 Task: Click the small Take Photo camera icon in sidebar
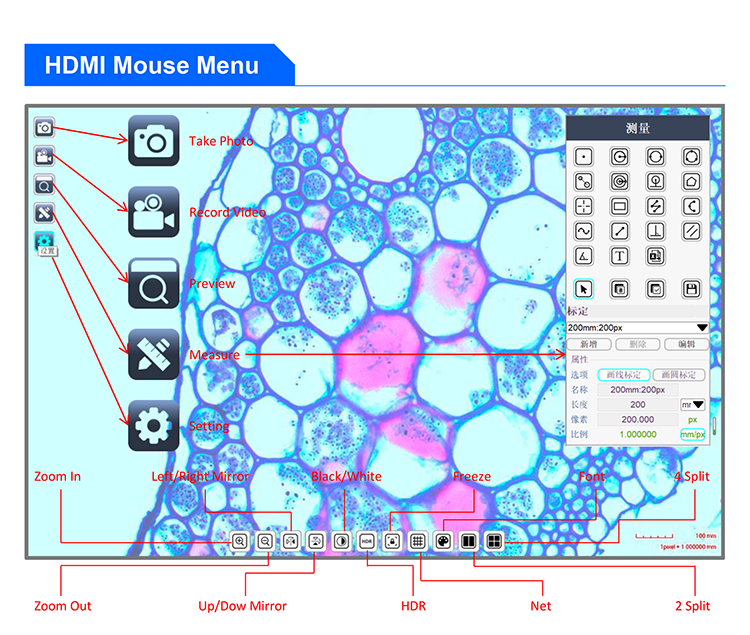pos(44,128)
